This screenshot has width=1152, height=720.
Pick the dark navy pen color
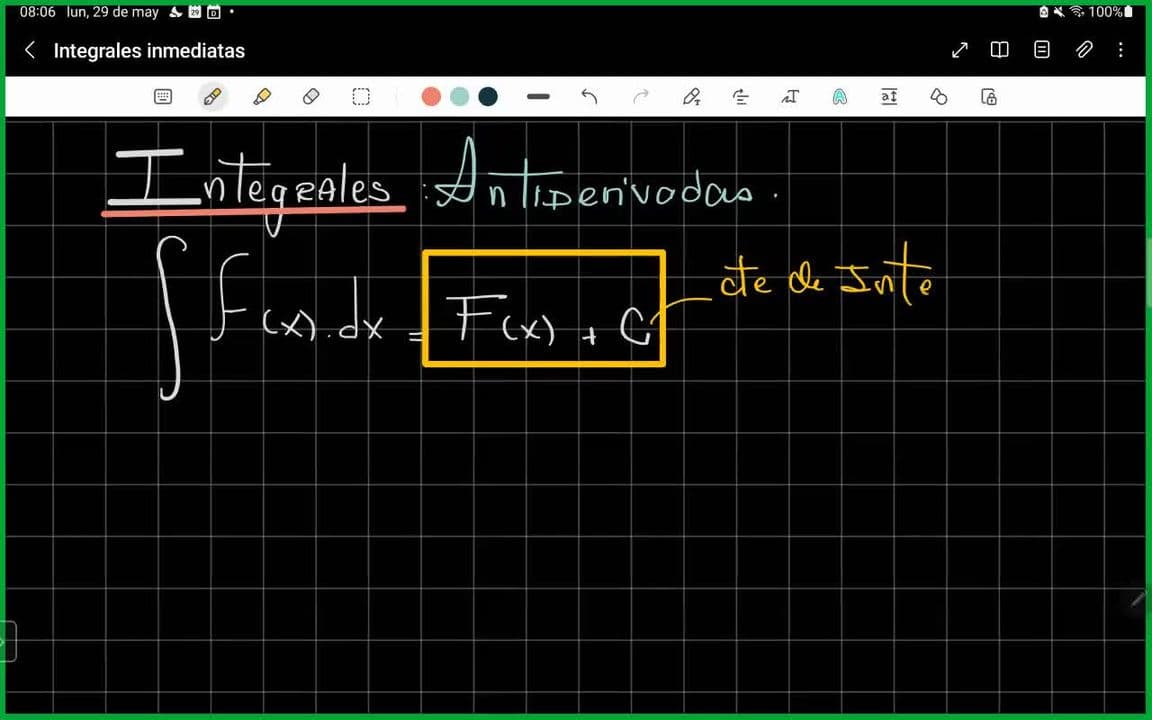point(488,97)
